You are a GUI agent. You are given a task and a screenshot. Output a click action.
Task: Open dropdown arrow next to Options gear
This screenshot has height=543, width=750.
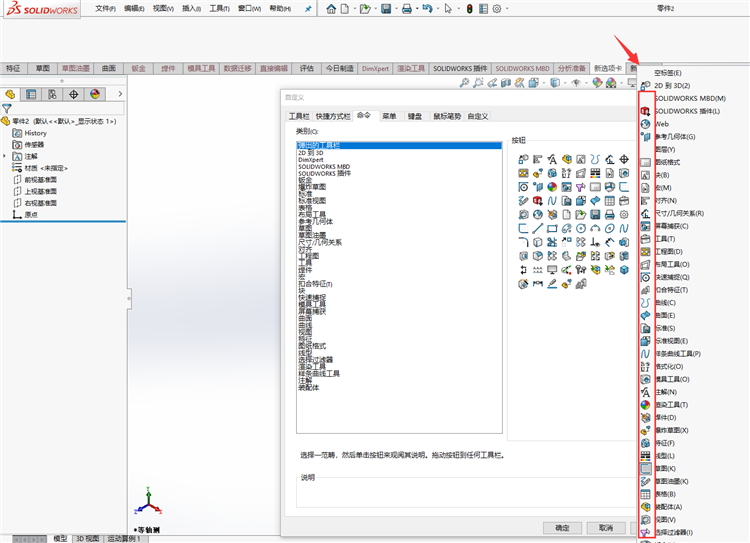507,9
